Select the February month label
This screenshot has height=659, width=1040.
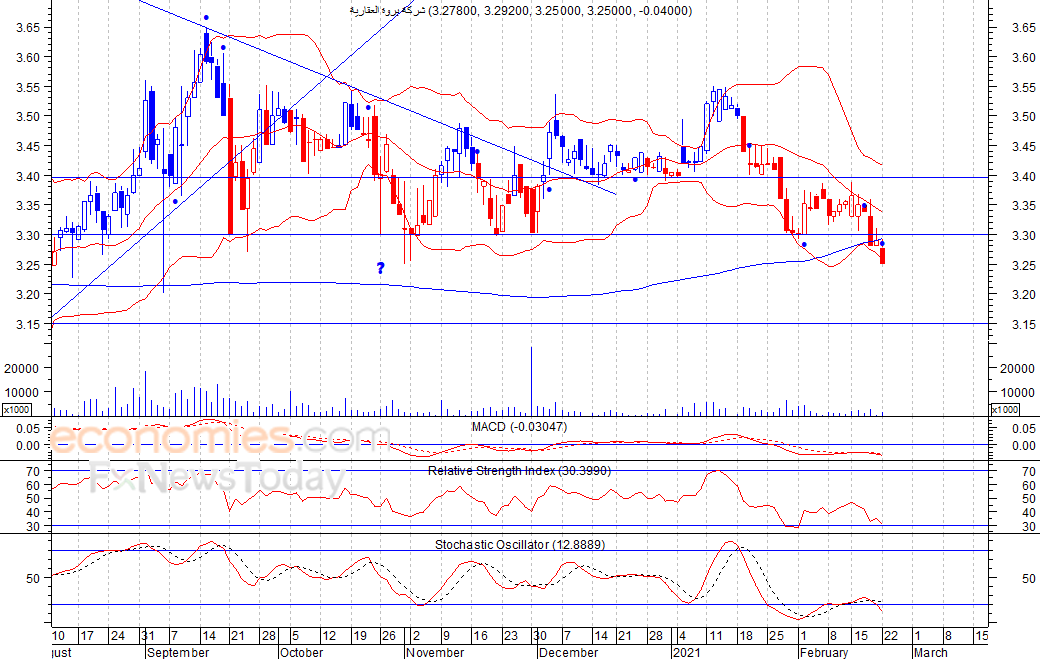[x=824, y=652]
